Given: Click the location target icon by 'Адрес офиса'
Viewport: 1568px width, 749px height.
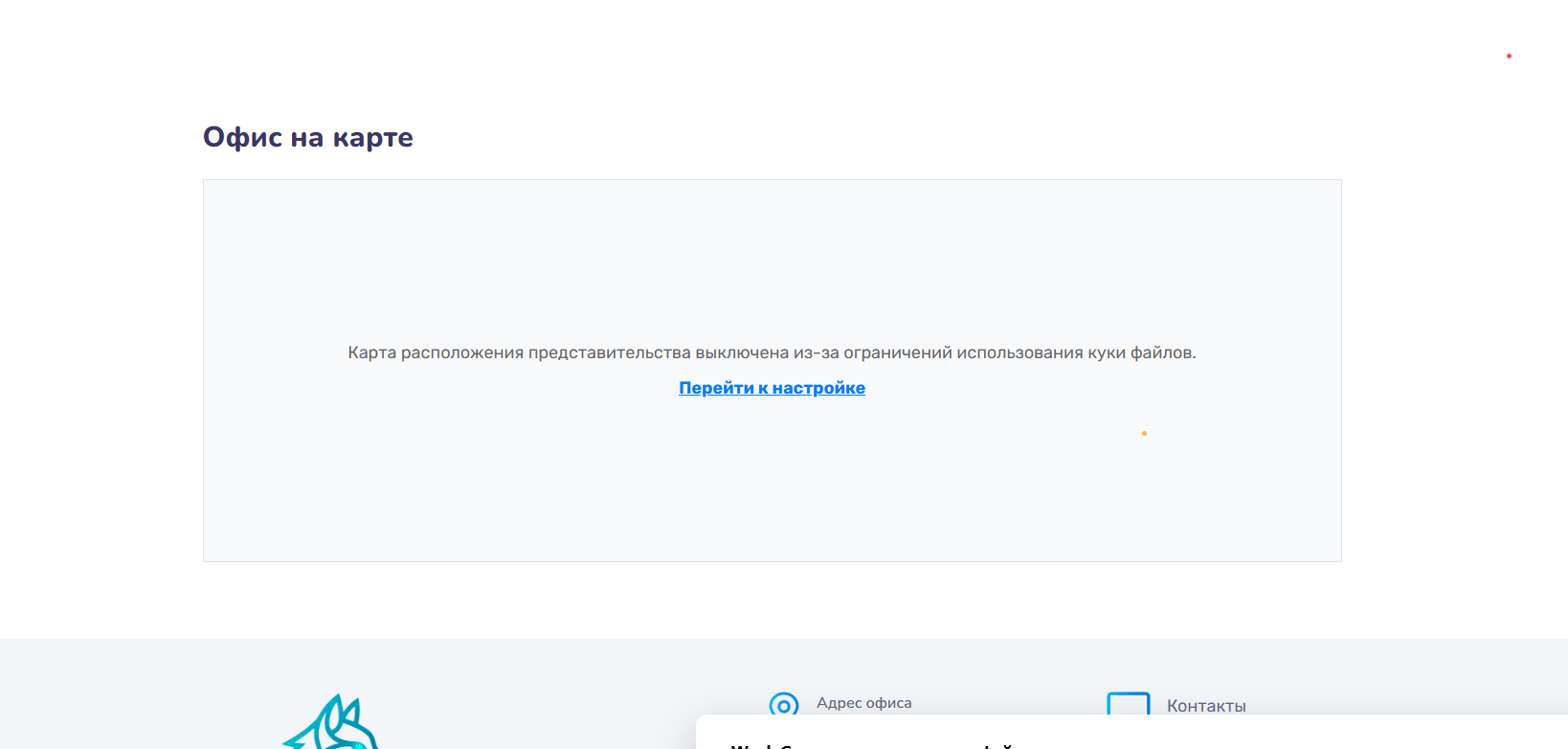Looking at the screenshot, I should pos(784,705).
